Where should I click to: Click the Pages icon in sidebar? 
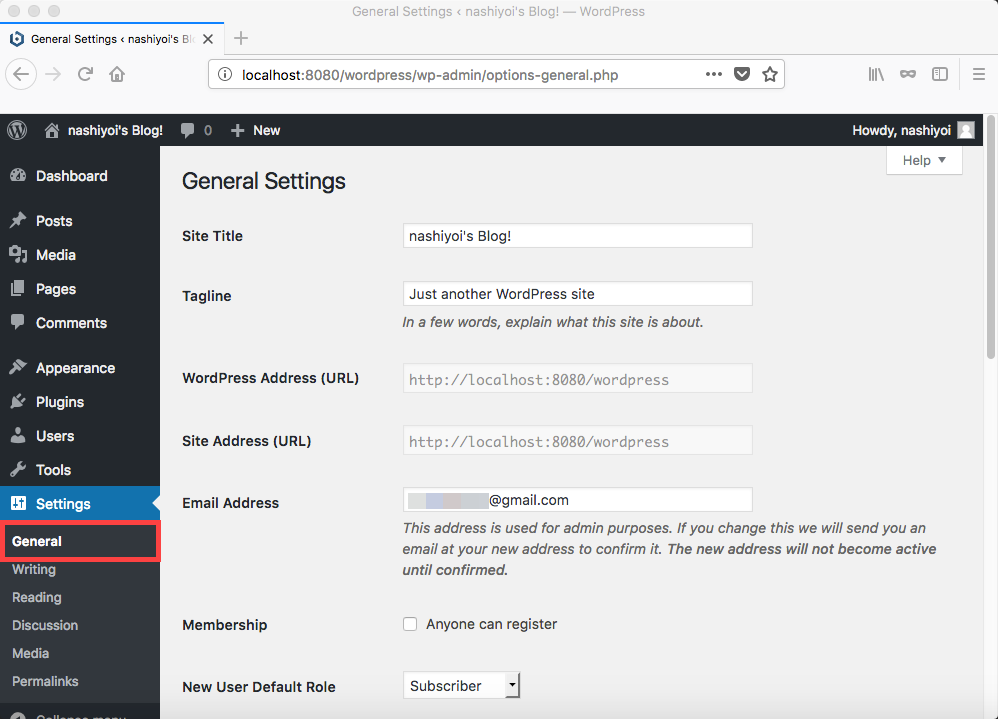pyautogui.click(x=18, y=288)
